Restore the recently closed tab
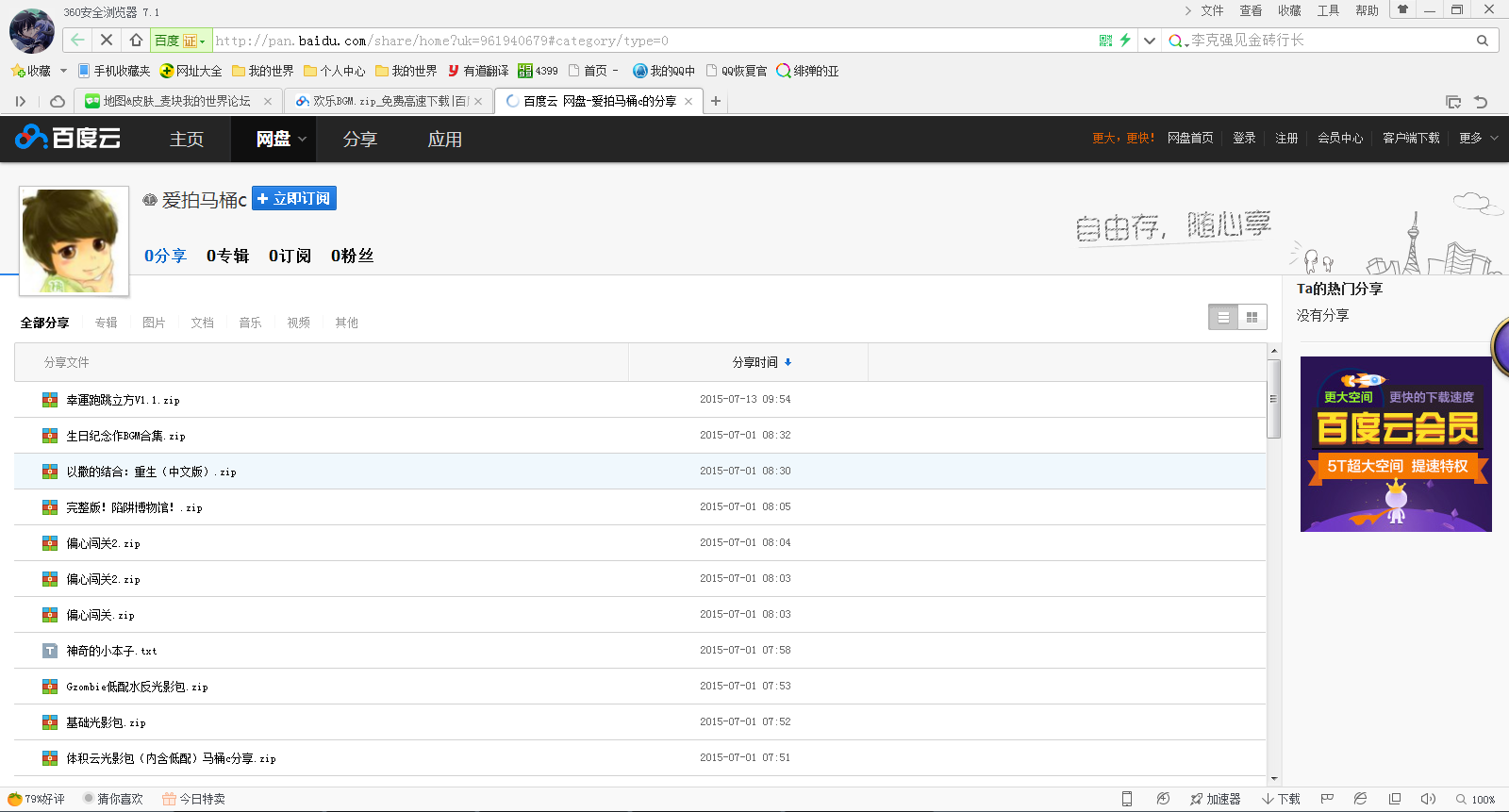The height and width of the screenshot is (812, 1509). pyautogui.click(x=1481, y=102)
